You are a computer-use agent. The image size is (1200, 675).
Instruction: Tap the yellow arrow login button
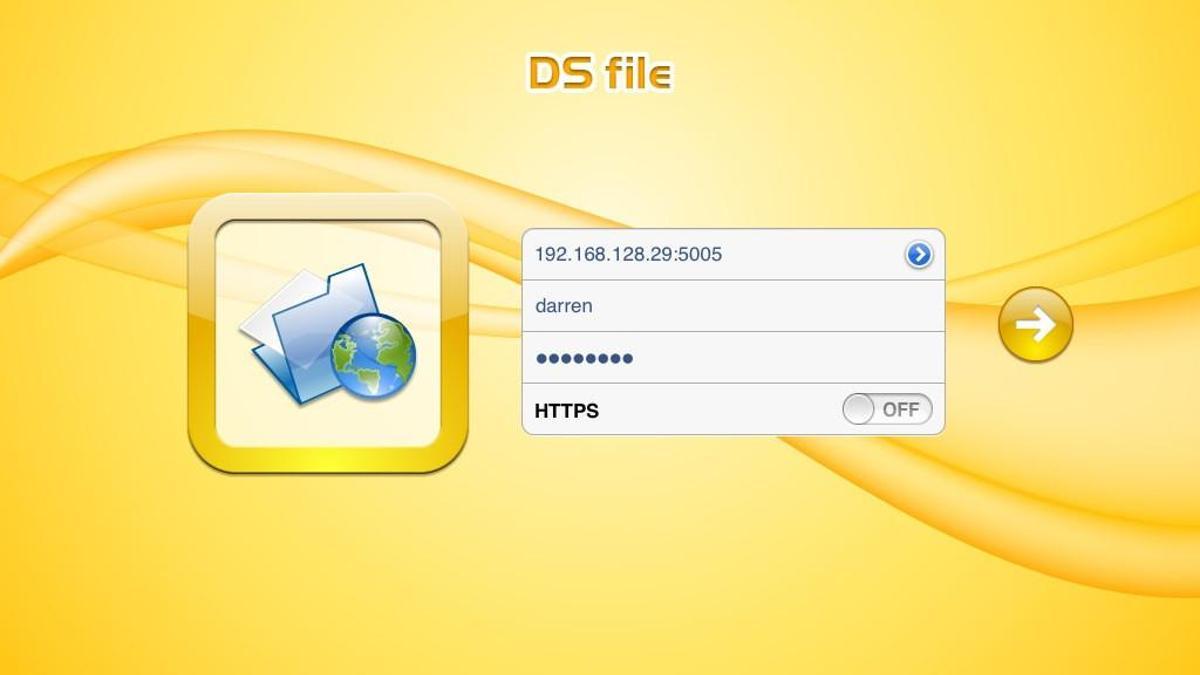1035,324
